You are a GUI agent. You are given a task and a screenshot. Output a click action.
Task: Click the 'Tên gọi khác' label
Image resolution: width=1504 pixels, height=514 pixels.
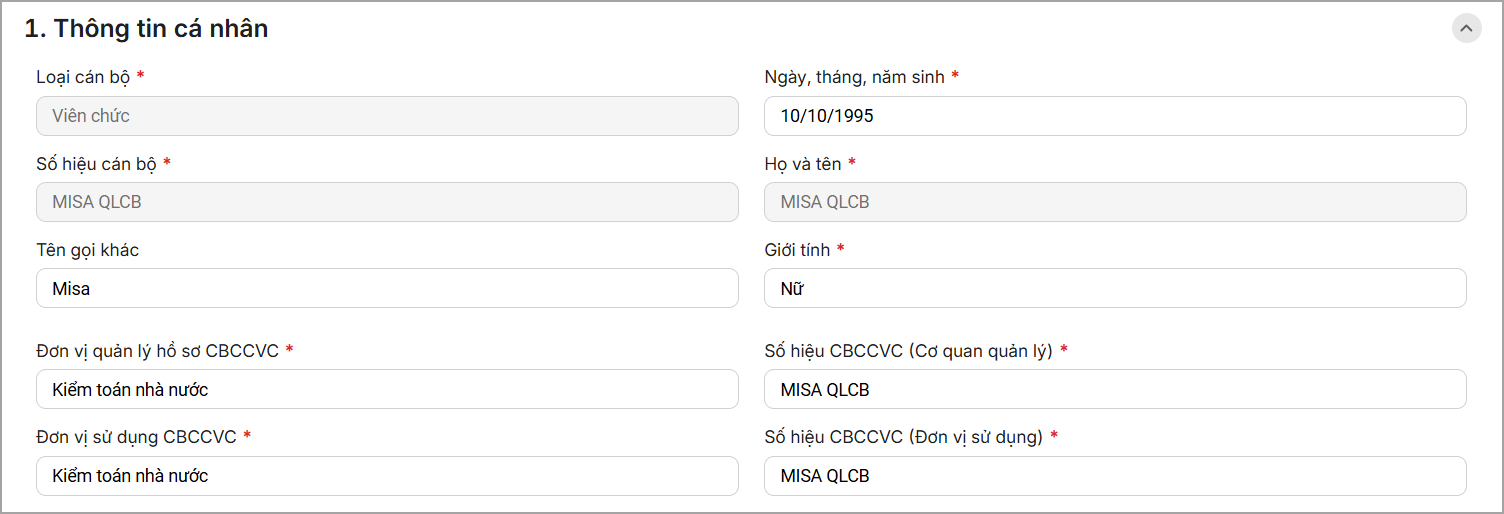(88, 250)
